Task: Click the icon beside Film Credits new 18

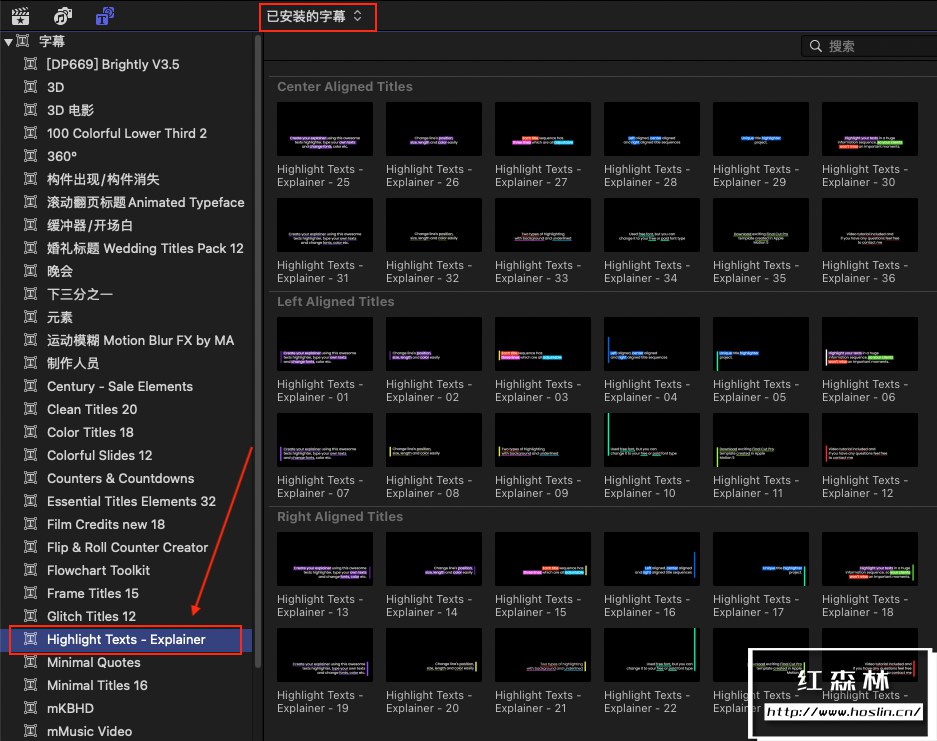Action: coord(30,524)
